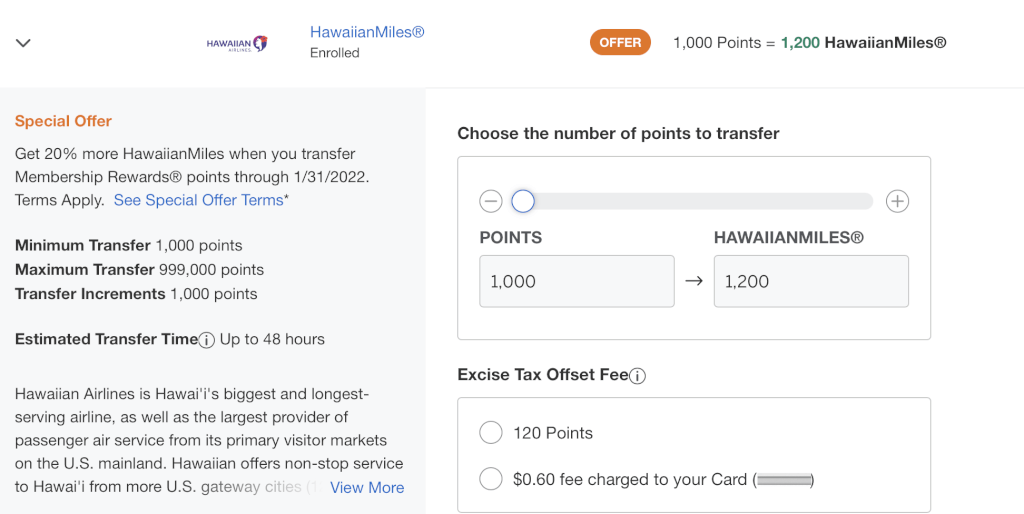
Task: Open See Special Offer Terms link
Action: (x=199, y=200)
